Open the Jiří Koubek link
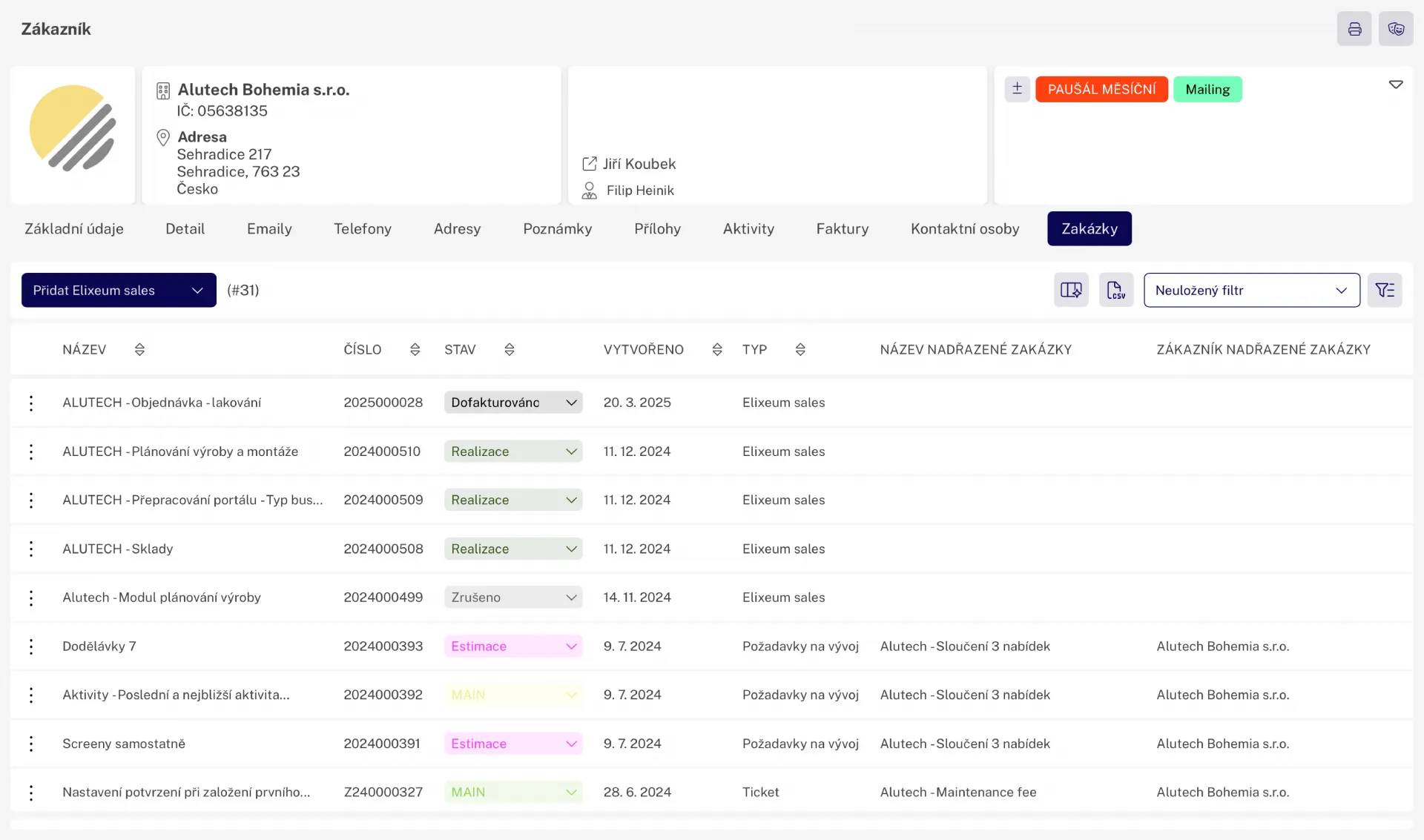This screenshot has height=840, width=1424. point(639,164)
